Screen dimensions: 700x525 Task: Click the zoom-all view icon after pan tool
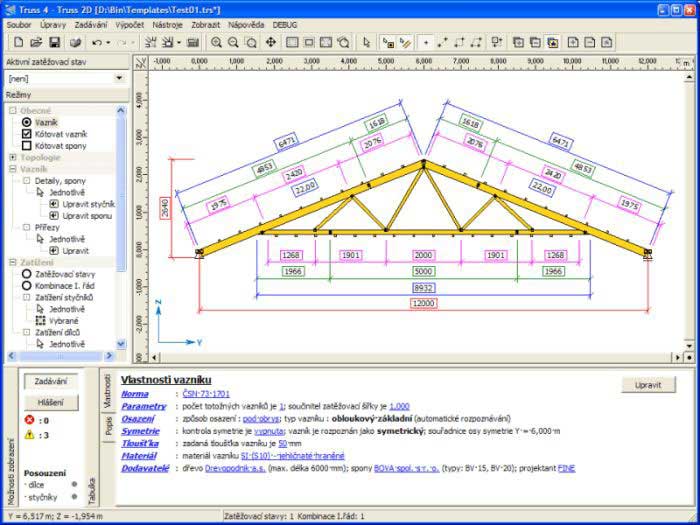pyautogui.click(x=292, y=42)
